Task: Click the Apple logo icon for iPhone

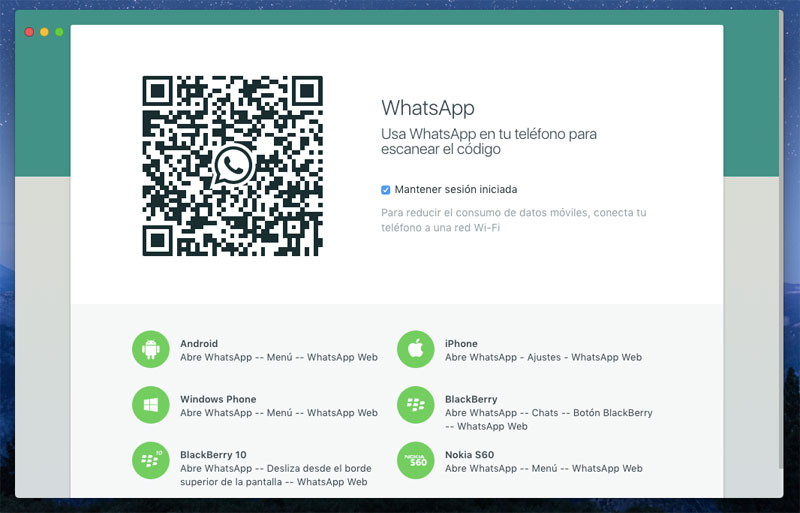Action: (416, 349)
